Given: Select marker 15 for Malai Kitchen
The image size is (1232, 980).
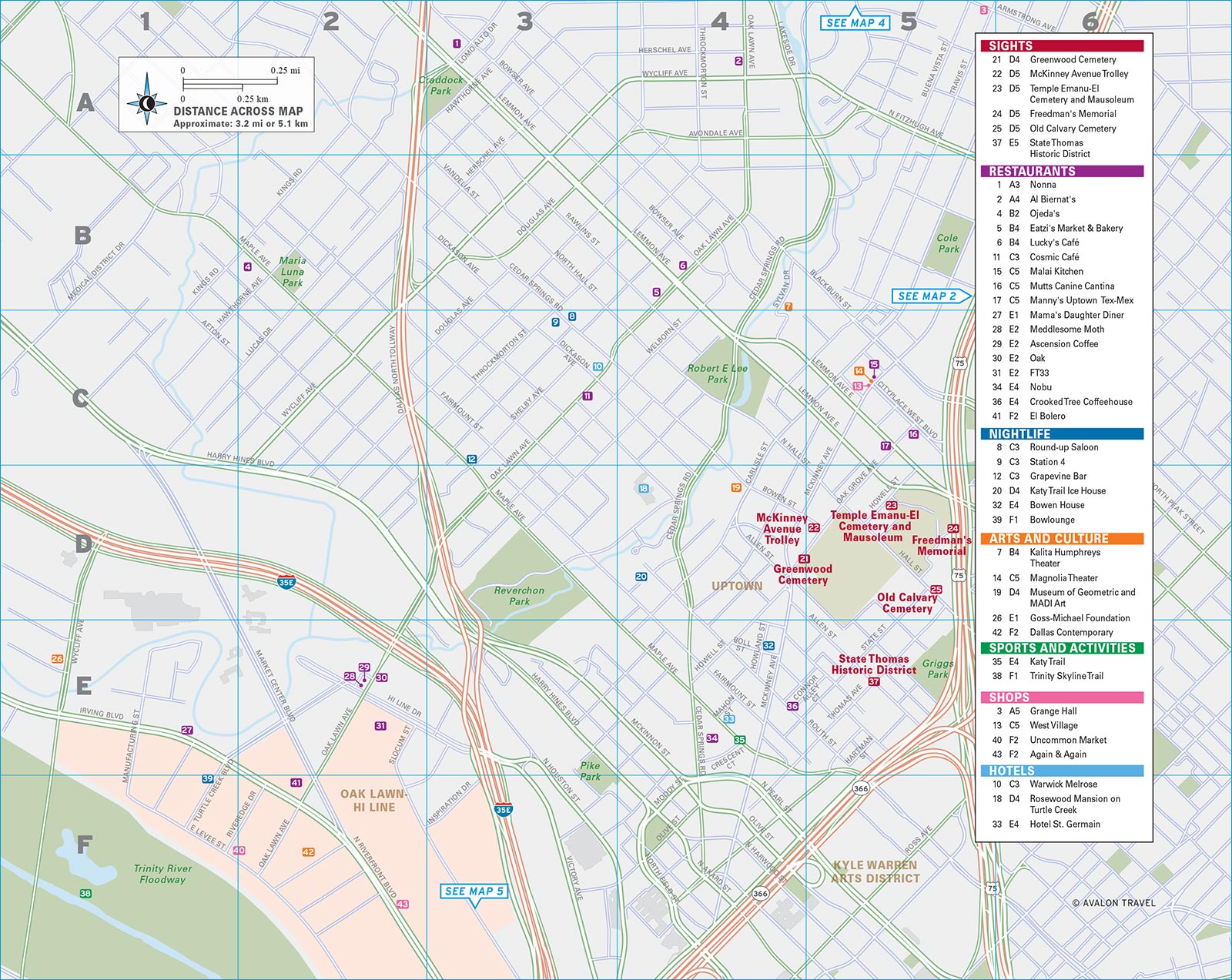Looking at the screenshot, I should tap(874, 364).
